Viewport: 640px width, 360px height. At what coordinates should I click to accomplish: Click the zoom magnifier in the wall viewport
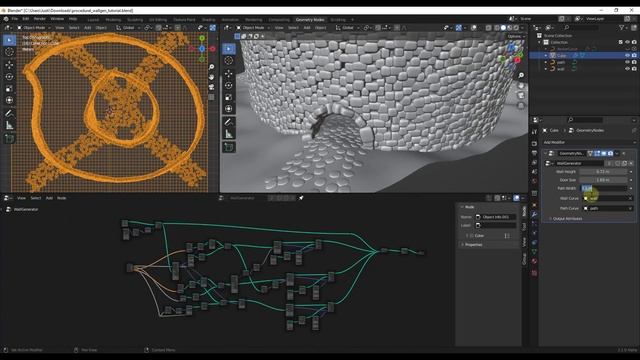(x=521, y=76)
